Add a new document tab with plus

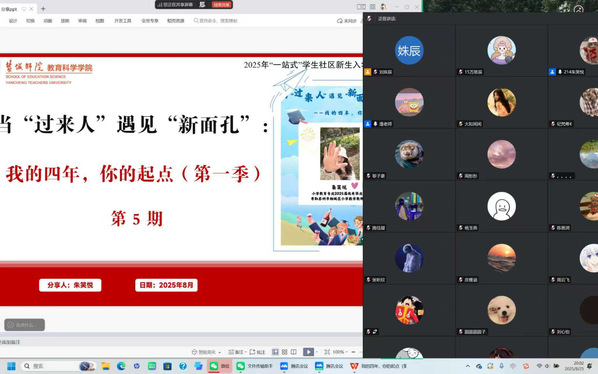[x=43, y=8]
